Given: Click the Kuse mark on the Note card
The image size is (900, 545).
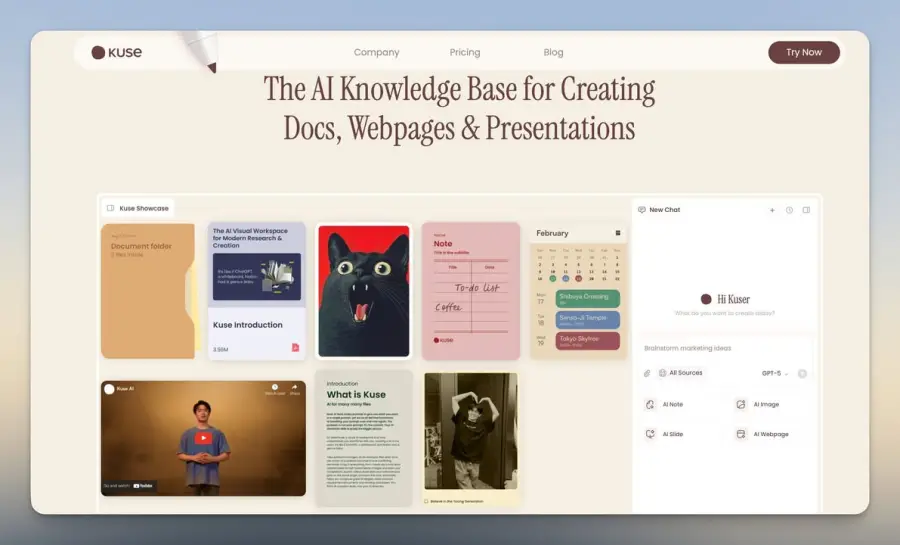Looking at the screenshot, I should coord(443,340).
